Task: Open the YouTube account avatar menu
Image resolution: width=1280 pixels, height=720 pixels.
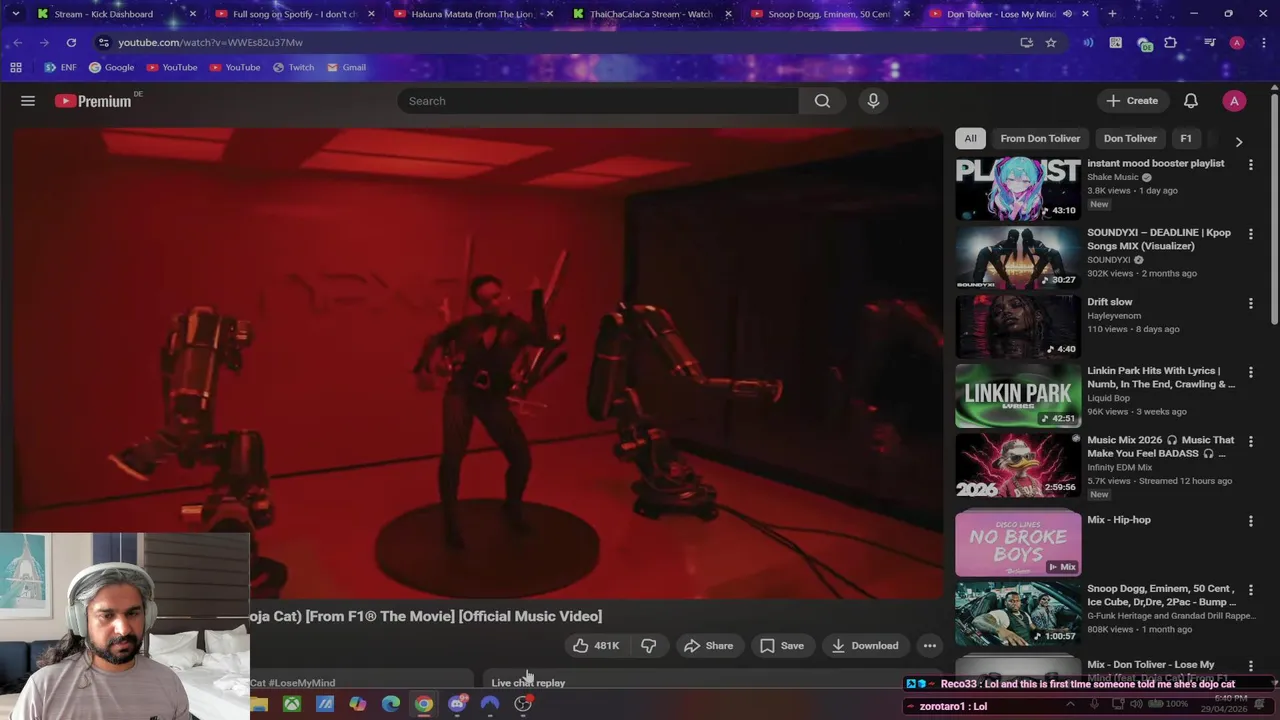Action: 1234,101
